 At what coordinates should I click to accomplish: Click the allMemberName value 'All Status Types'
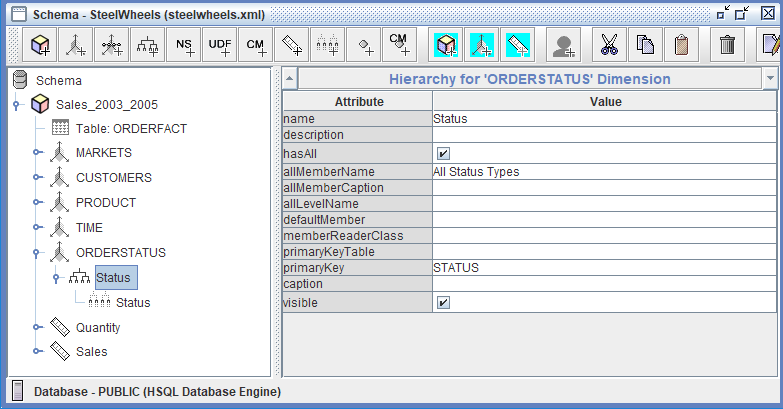point(604,172)
